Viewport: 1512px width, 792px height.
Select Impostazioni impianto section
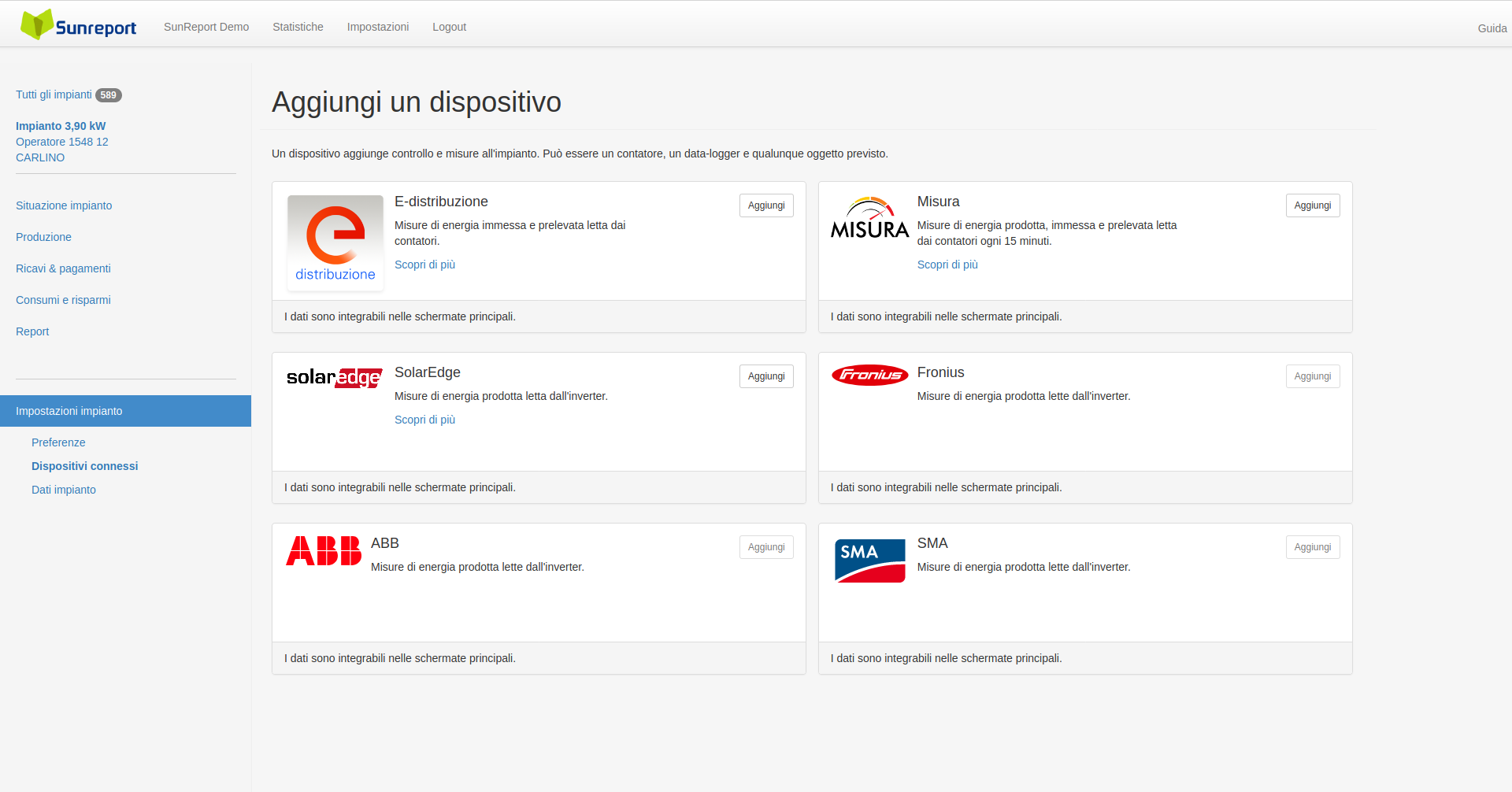click(125, 411)
